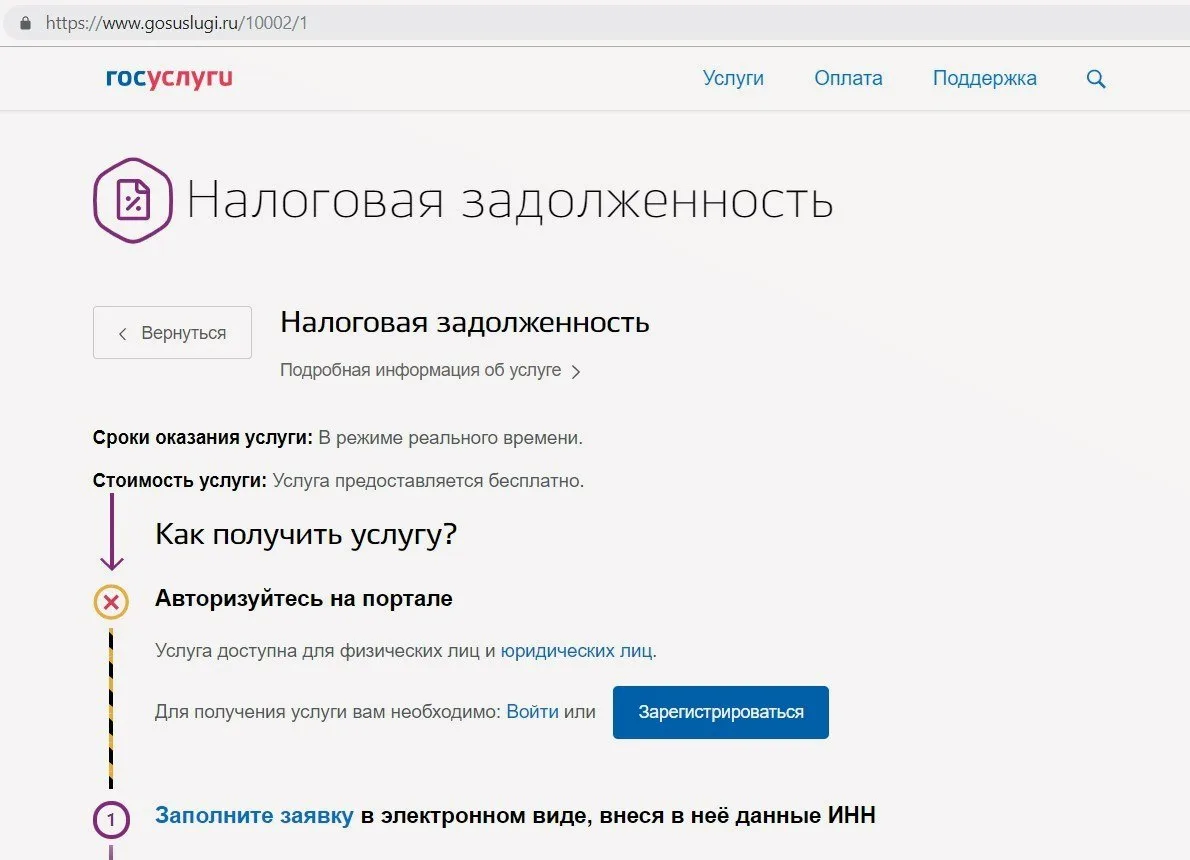Click the purple downward arrow icon
The height and width of the screenshot is (860, 1190).
tap(111, 533)
